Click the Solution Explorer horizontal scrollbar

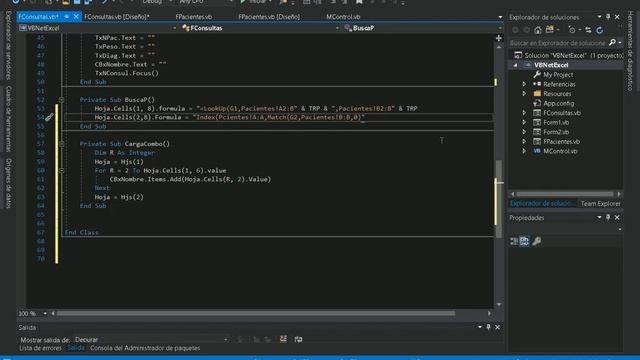565,194
